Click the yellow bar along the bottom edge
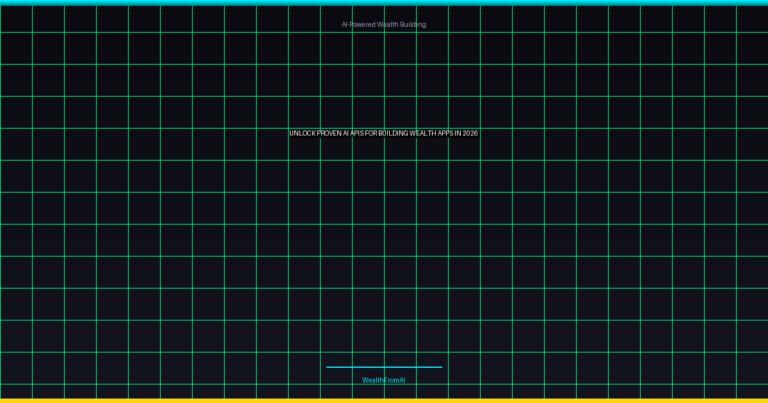The width and height of the screenshot is (768, 403). [x=384, y=400]
